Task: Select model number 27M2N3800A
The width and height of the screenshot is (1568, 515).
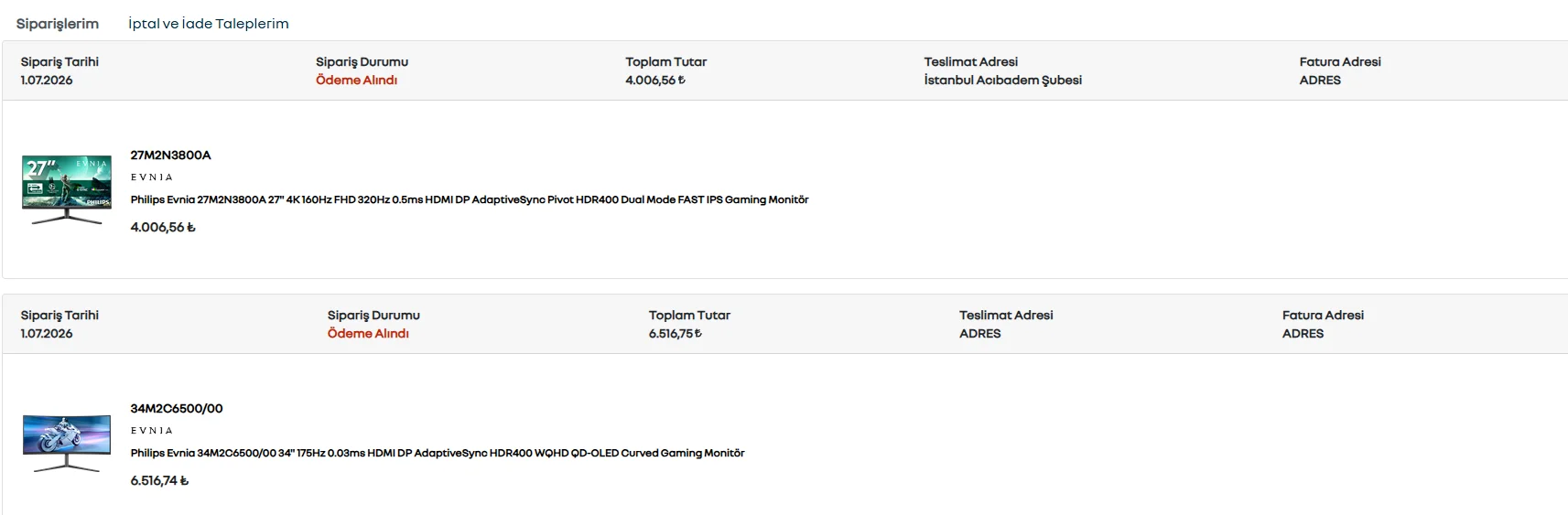Action: [x=170, y=156]
